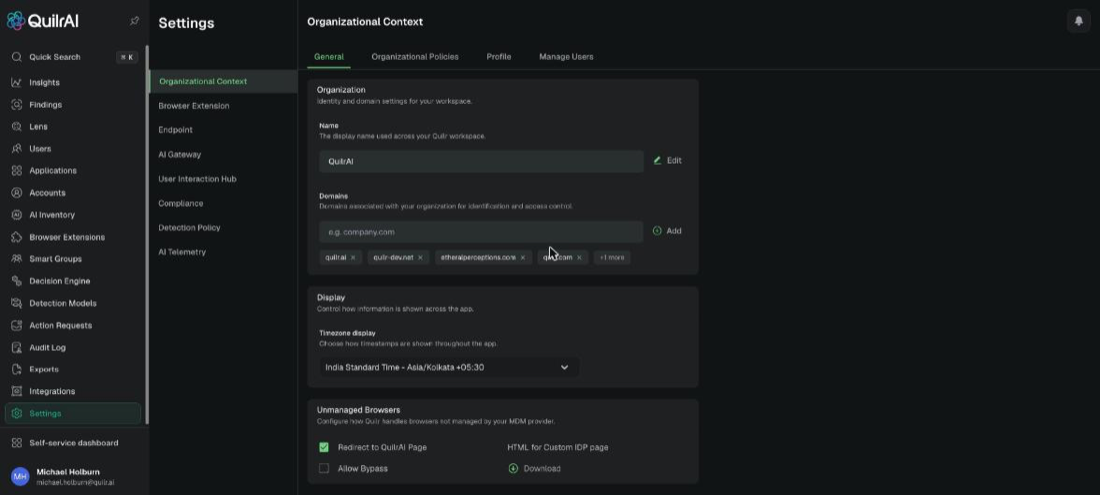Image resolution: width=1100 pixels, height=495 pixels.
Task: Click the Insights chart icon
Action: click(x=17, y=83)
